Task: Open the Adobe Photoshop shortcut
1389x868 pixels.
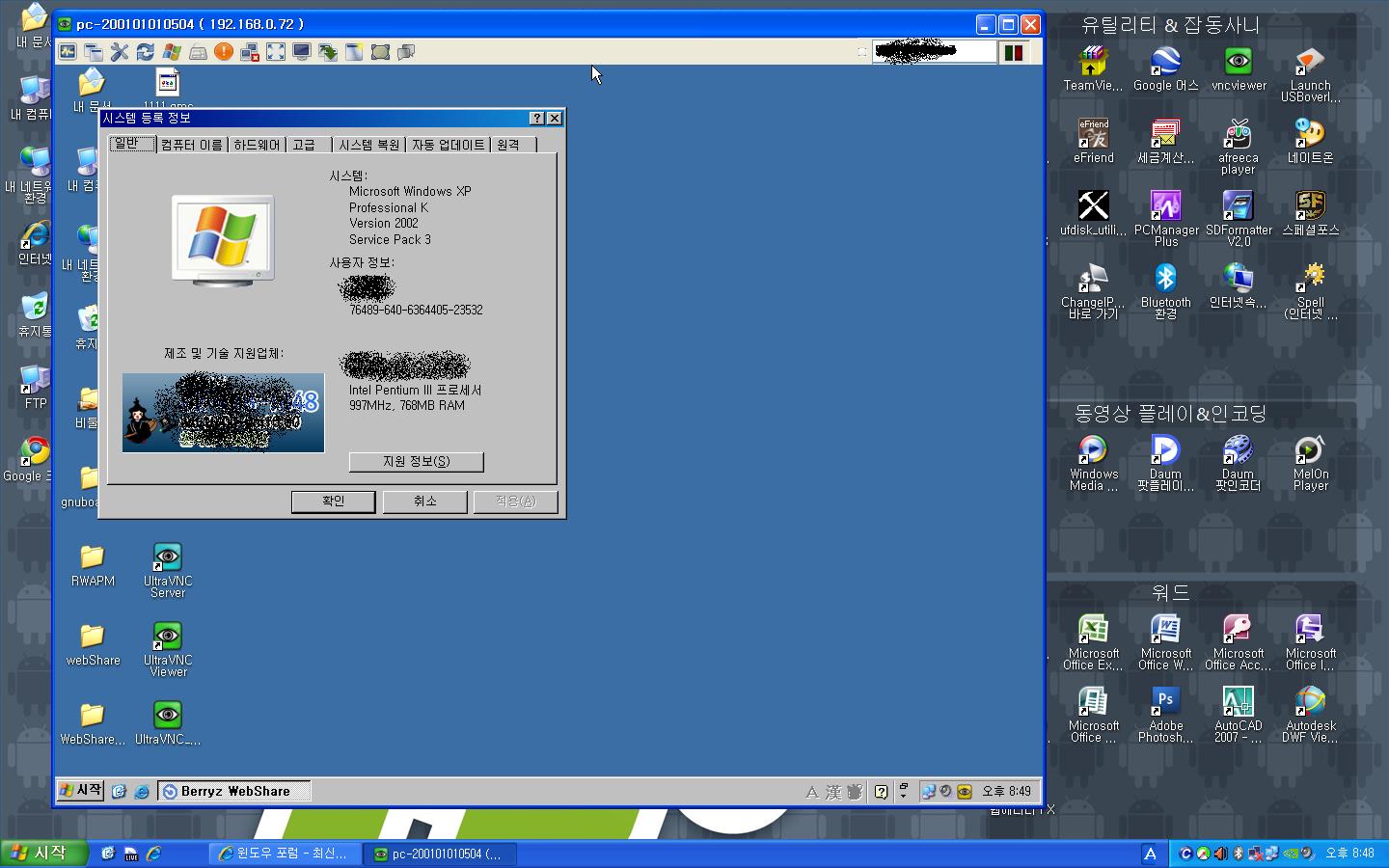Action: [x=1165, y=715]
